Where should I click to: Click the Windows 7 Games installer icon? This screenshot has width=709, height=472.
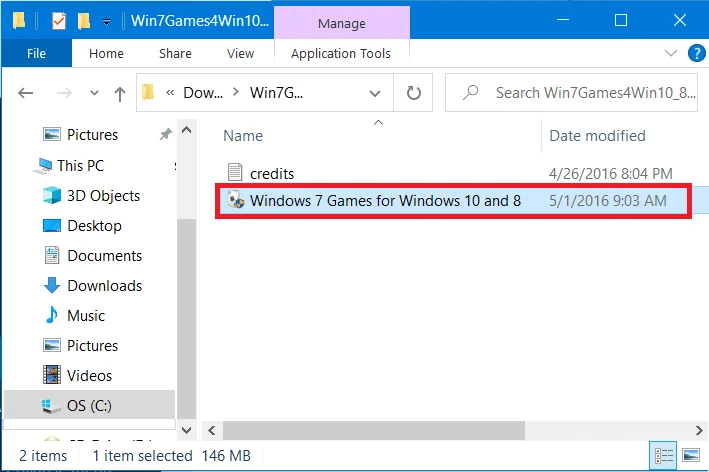click(236, 199)
